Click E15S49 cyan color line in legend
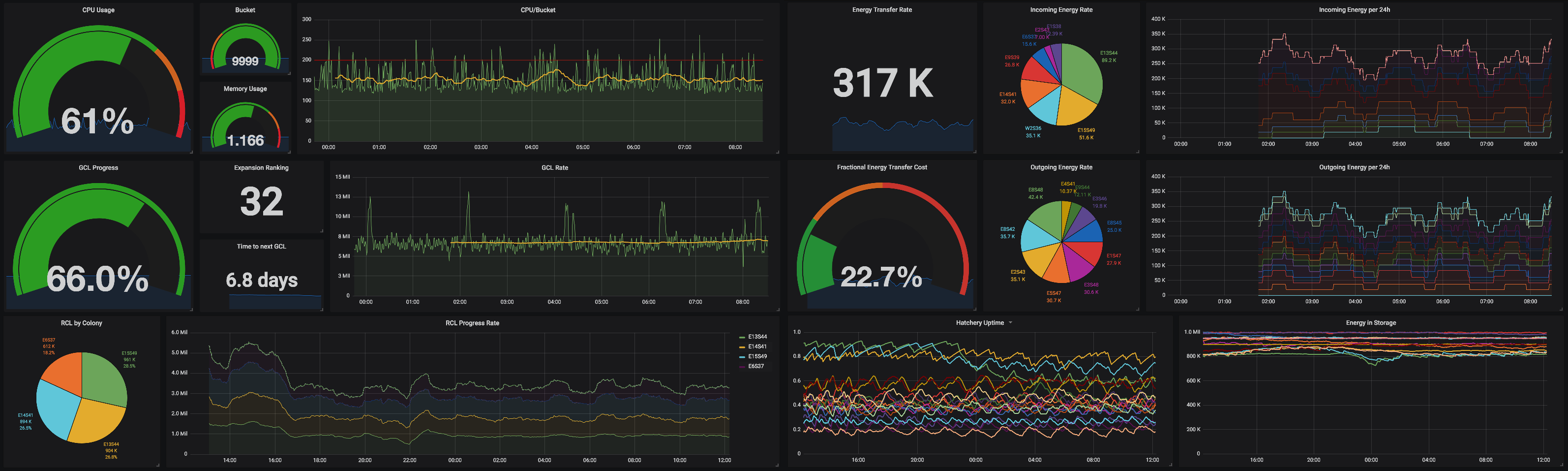The height and width of the screenshot is (471, 1568). click(x=742, y=356)
